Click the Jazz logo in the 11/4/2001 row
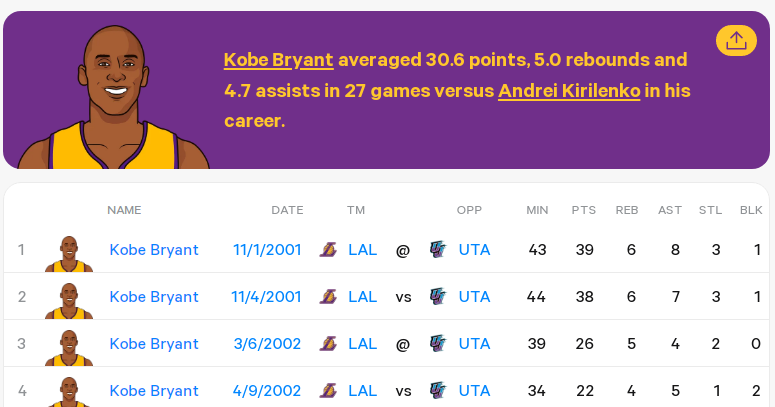The width and height of the screenshot is (775, 407). [438, 297]
